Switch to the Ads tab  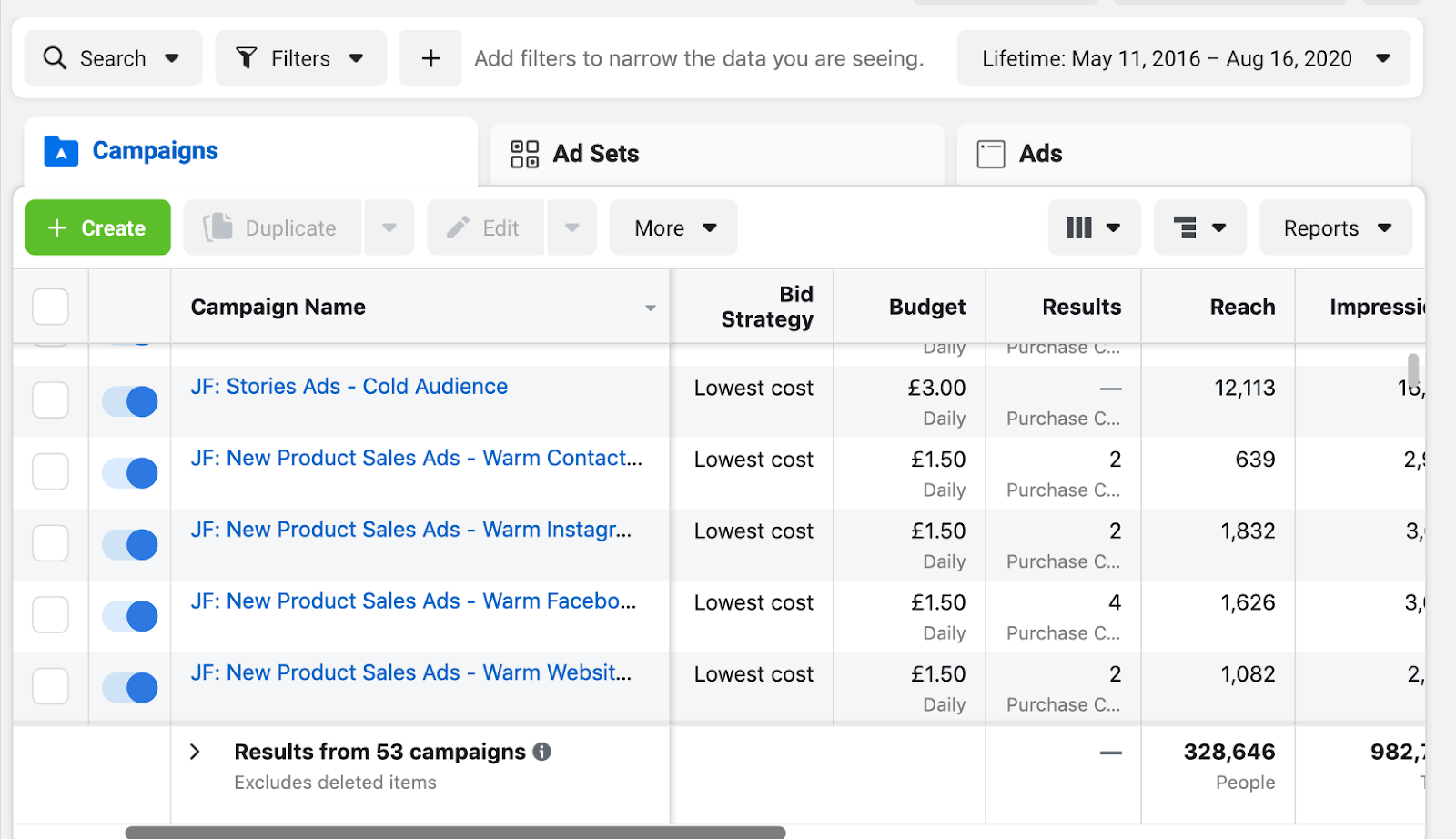[x=1039, y=154]
